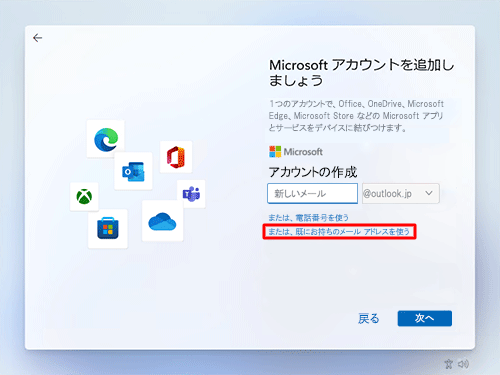
Task: Click the Microsoft Teams app icon
Action: point(191,194)
